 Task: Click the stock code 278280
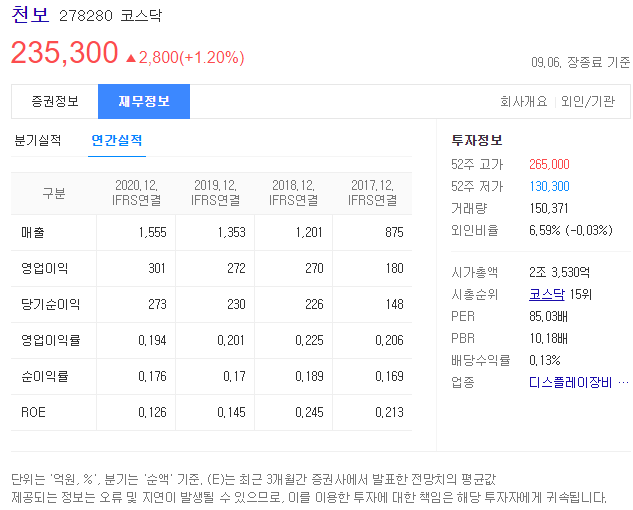[86, 16]
